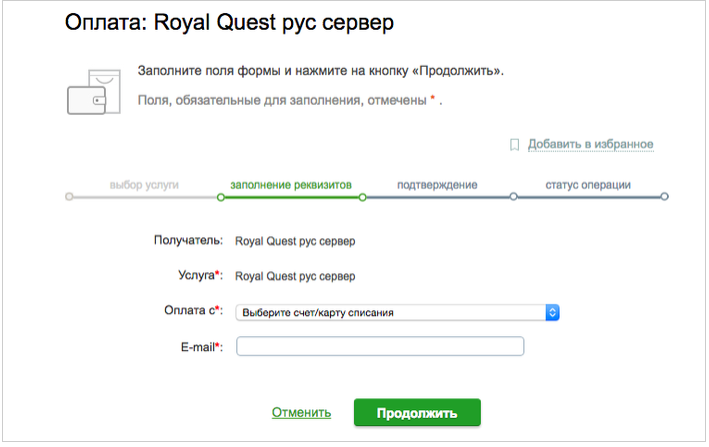
Task: Click the Получатель value Royal Quest рус сервер
Action: (295, 241)
